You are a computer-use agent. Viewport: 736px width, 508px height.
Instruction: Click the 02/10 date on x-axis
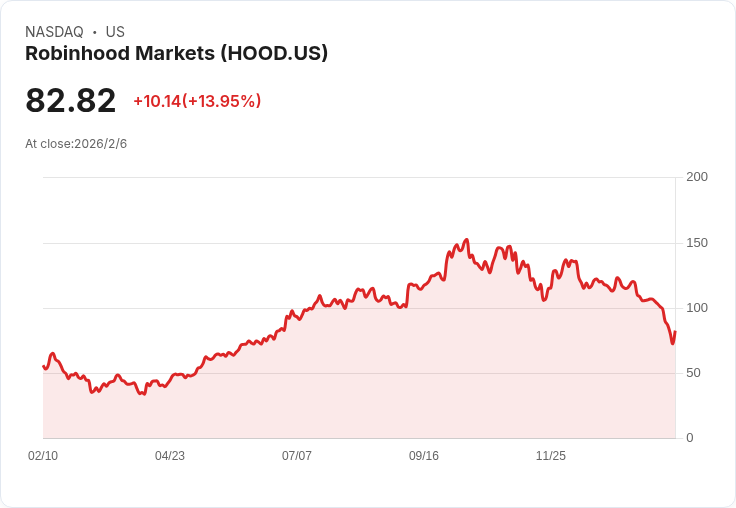pos(43,456)
